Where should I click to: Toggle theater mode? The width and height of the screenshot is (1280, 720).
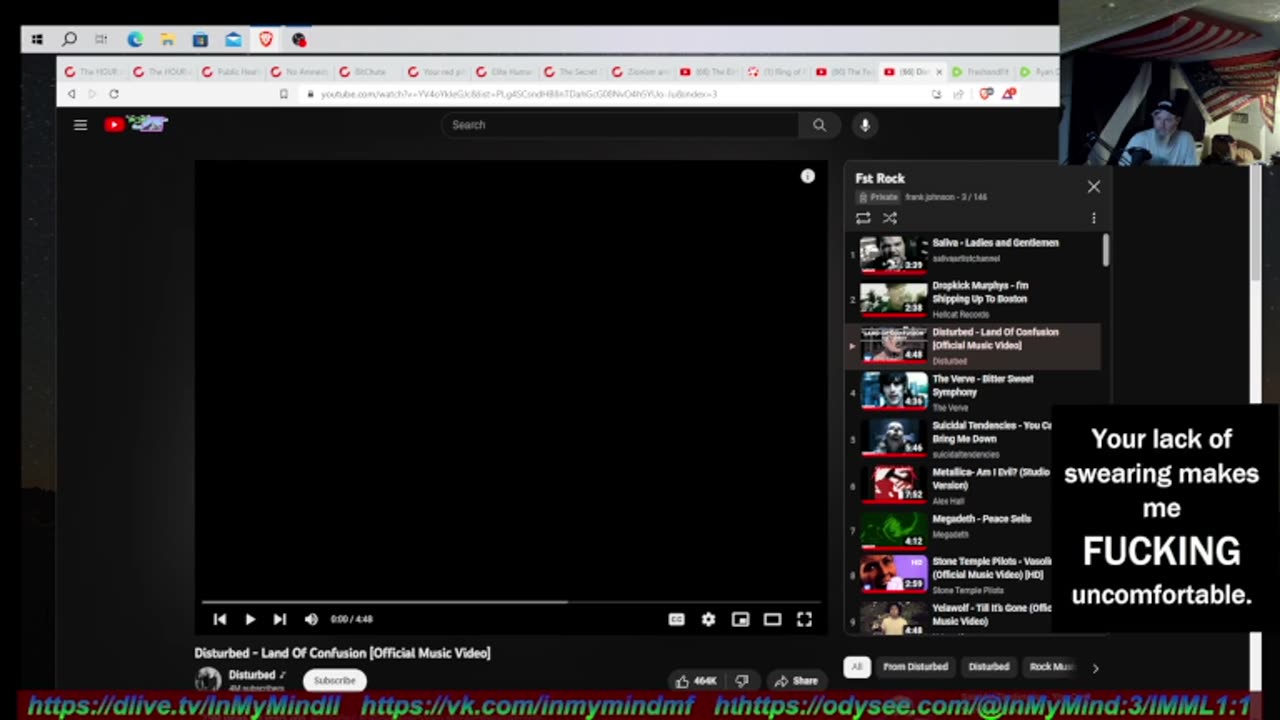click(772, 620)
